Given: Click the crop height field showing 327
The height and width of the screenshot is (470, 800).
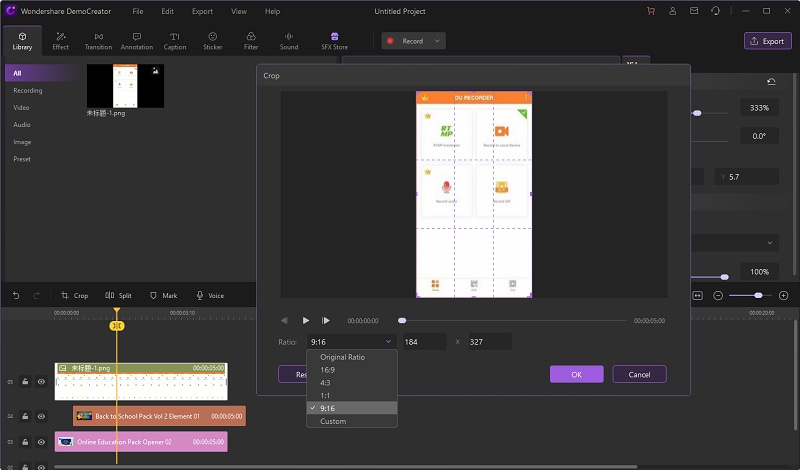Looking at the screenshot, I should 489,342.
